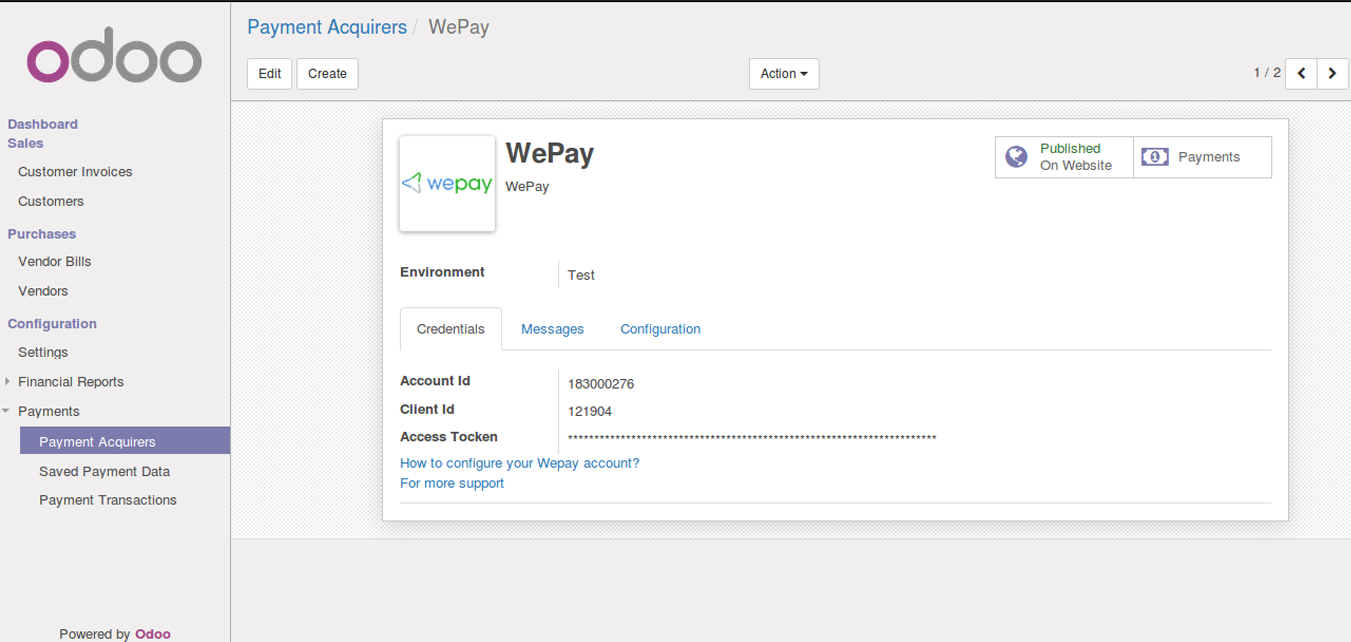Viewport: 1351px width, 642px height.
Task: Open Customer Invoices menu item
Action: point(75,172)
